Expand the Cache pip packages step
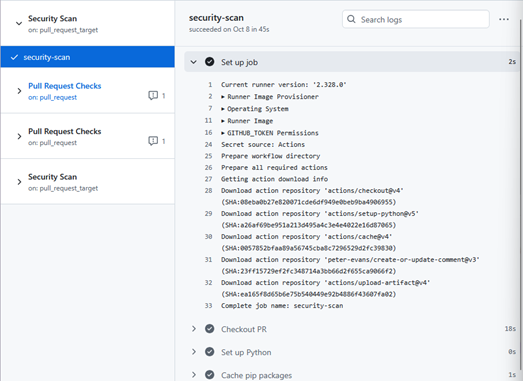 193,375
